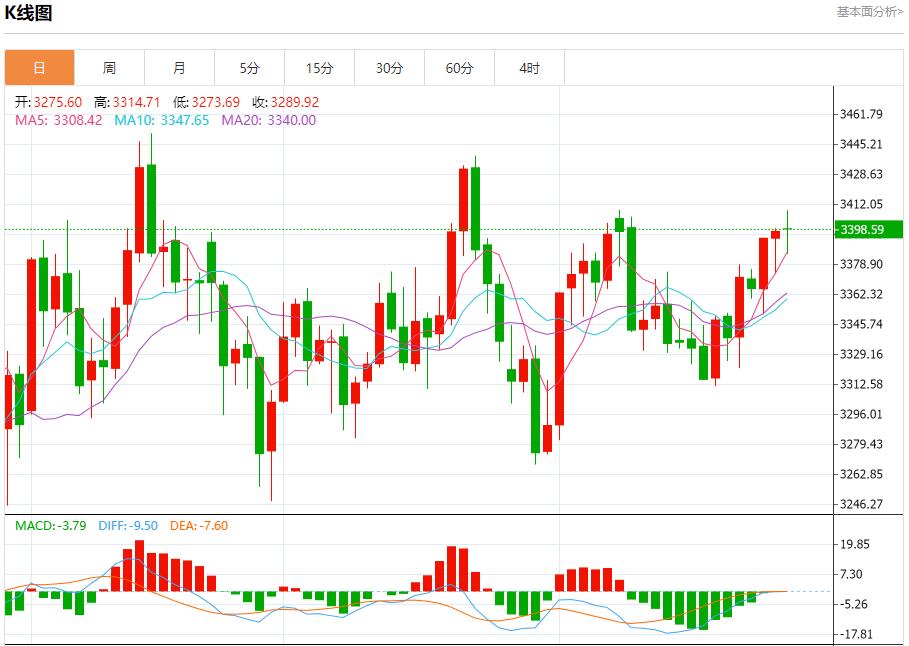This screenshot has width=909, height=646.
Task: Choose the 30分 timeframe tab
Action: coord(389,68)
